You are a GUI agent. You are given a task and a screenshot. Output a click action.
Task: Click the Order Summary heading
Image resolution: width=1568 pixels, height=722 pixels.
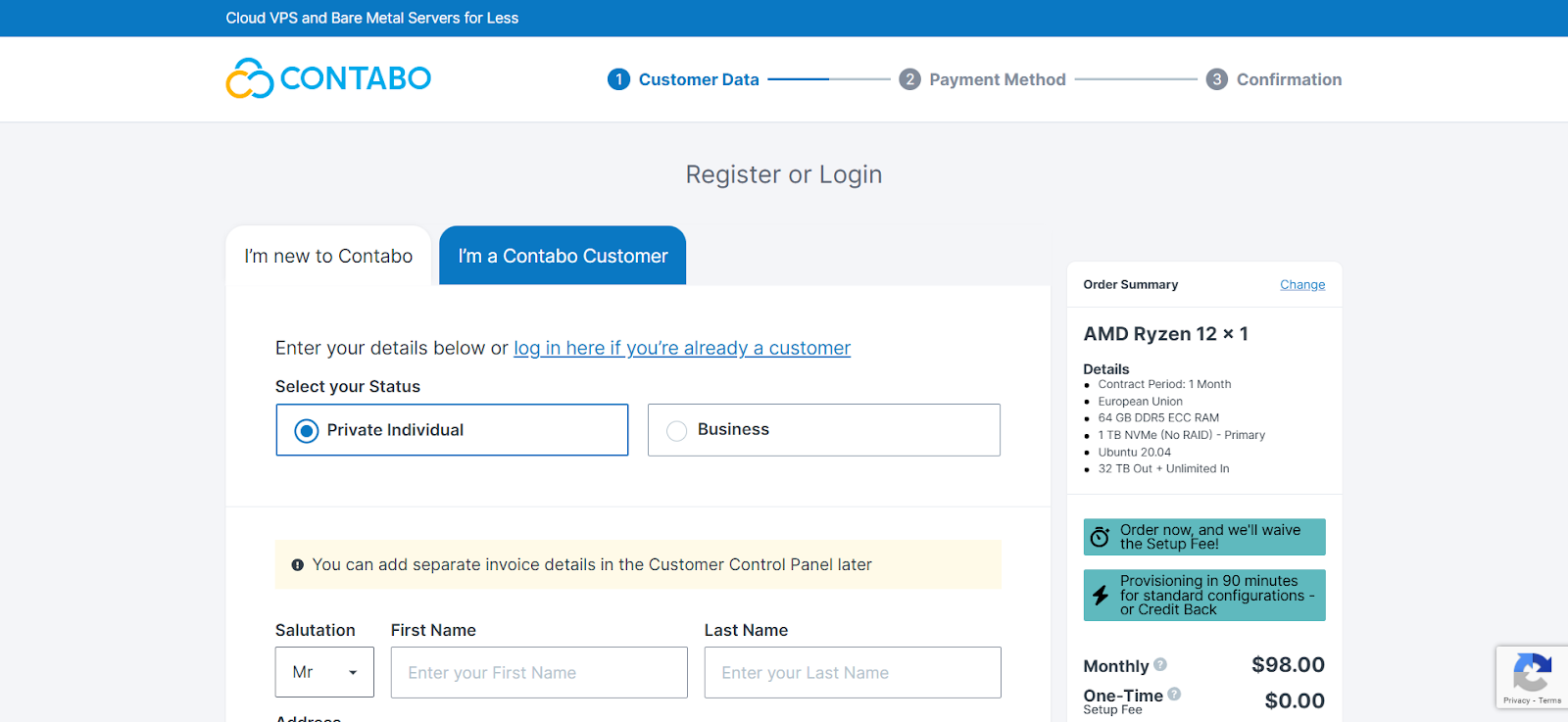(1131, 285)
